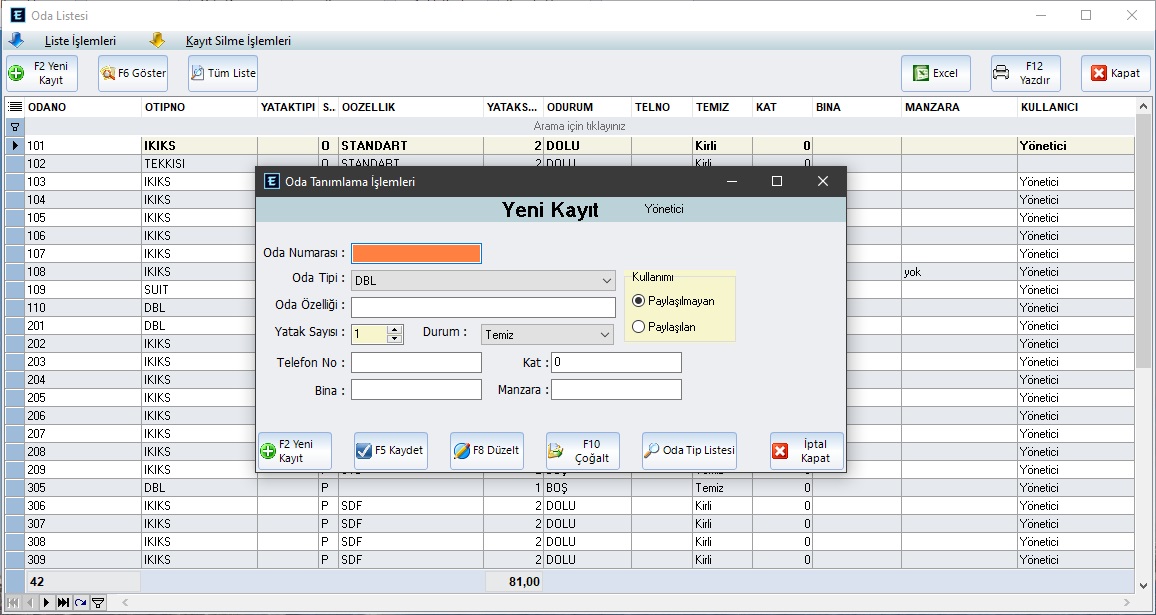Image resolution: width=1156 pixels, height=615 pixels.
Task: Open the Durum dropdown showing Temiz
Action: point(605,335)
